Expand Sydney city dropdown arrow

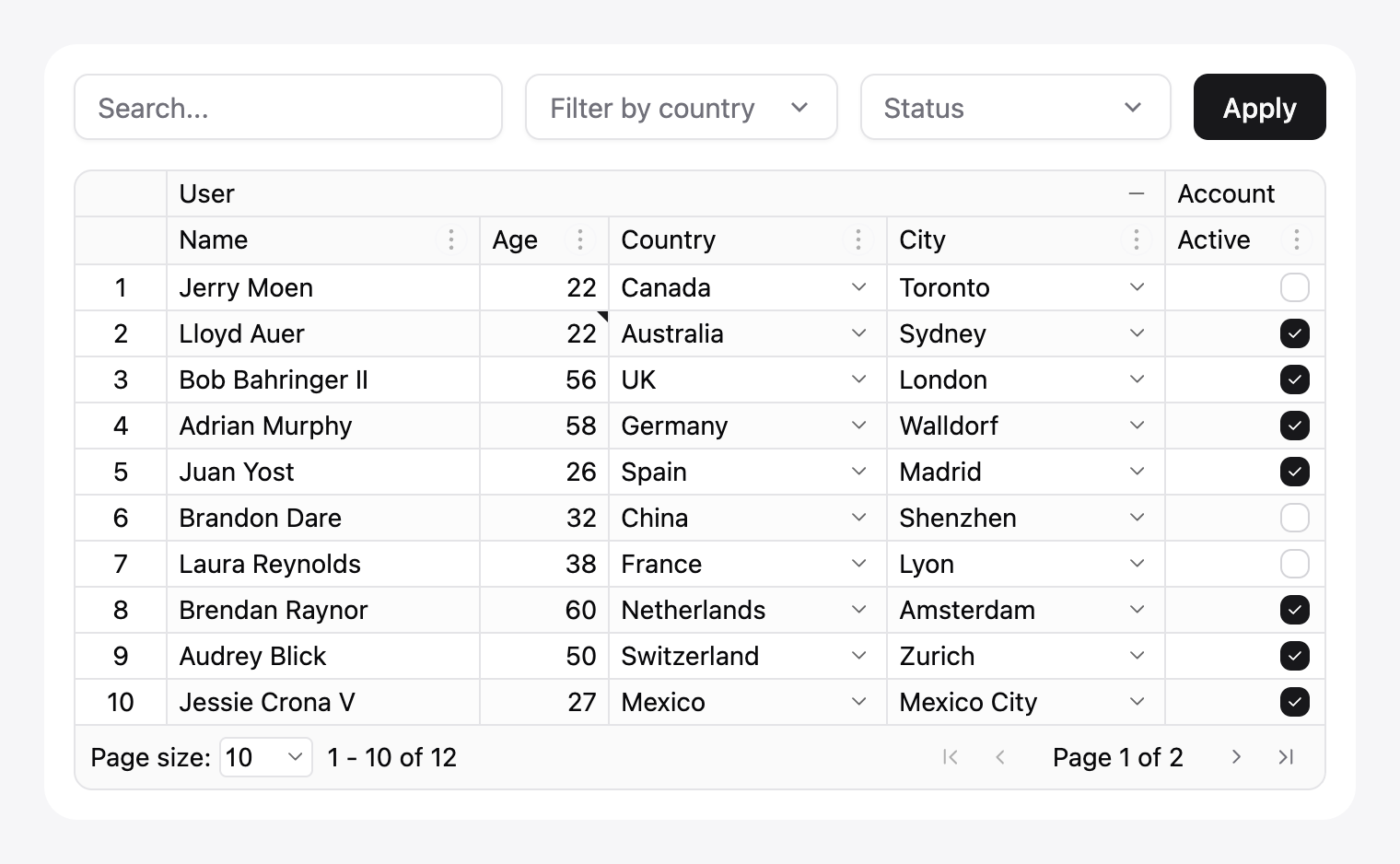pos(1137,333)
